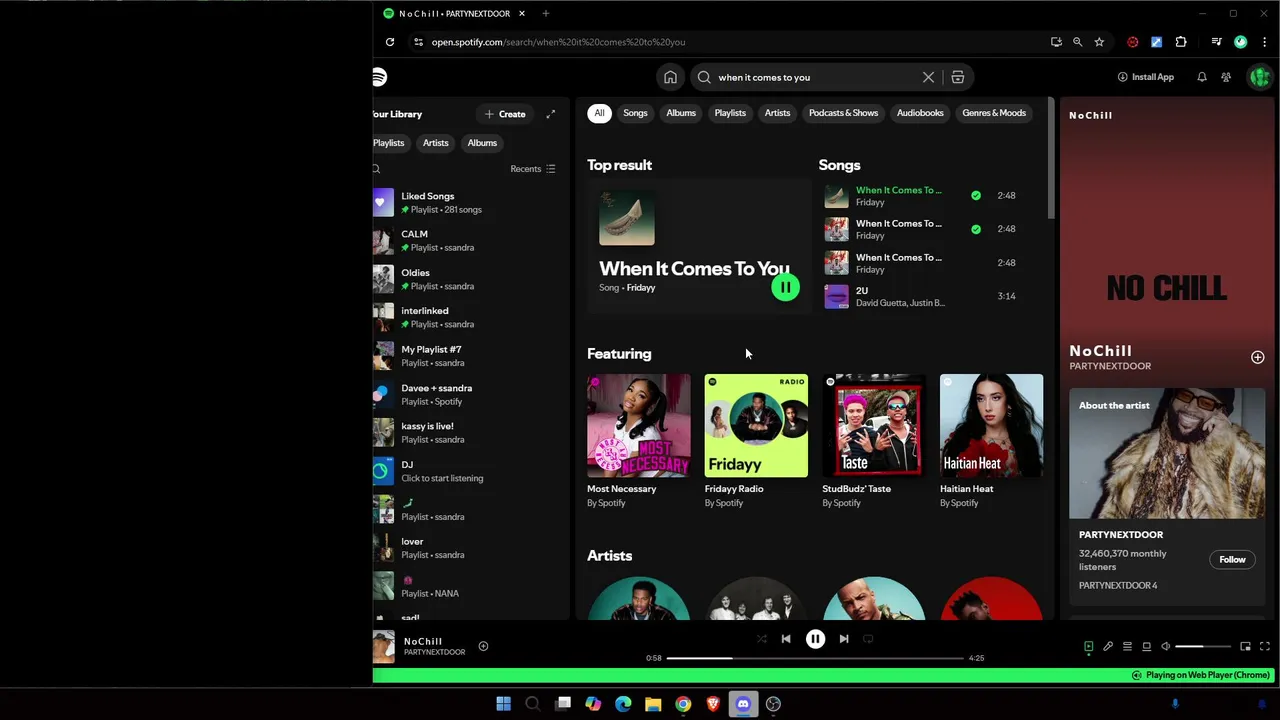Mute the volume speaker icon
The image size is (1280, 720).
click(x=1165, y=647)
